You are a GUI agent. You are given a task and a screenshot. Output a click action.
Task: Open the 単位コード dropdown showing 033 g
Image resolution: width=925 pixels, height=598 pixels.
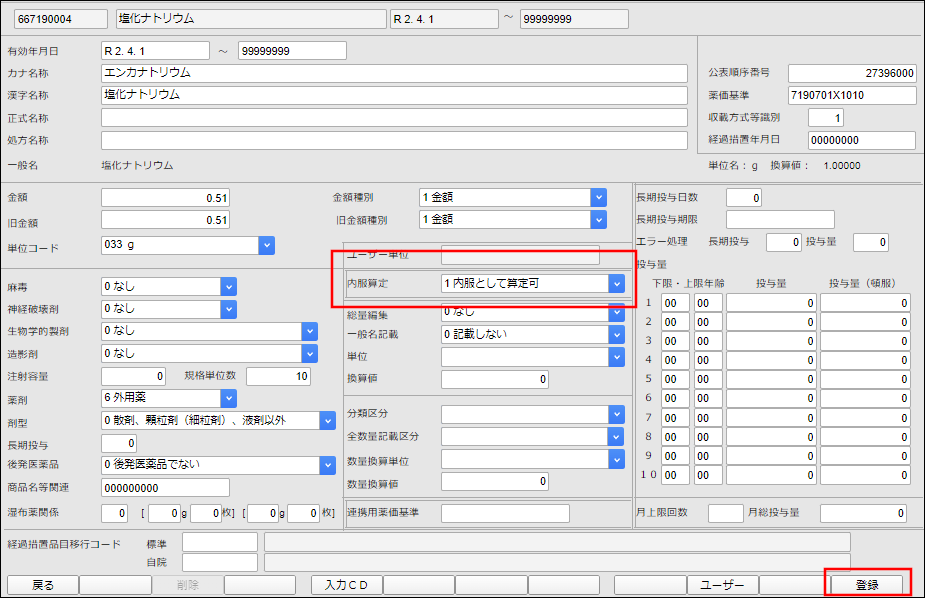[267, 245]
